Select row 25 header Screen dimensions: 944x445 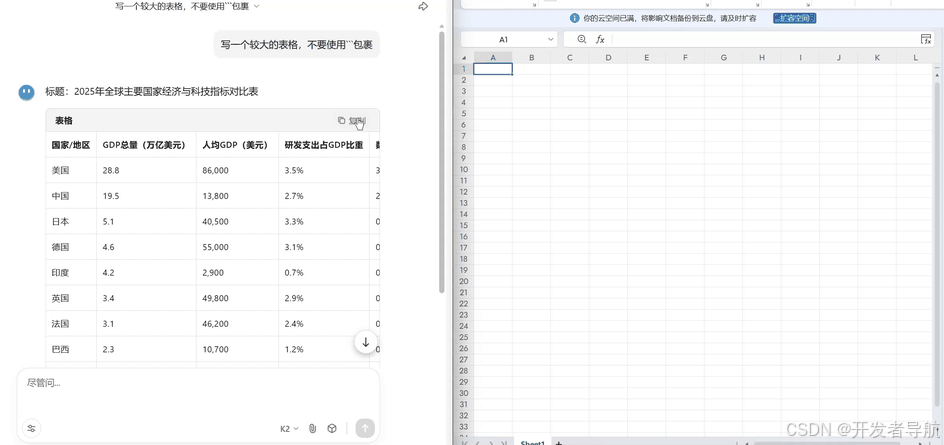pyautogui.click(x=464, y=337)
